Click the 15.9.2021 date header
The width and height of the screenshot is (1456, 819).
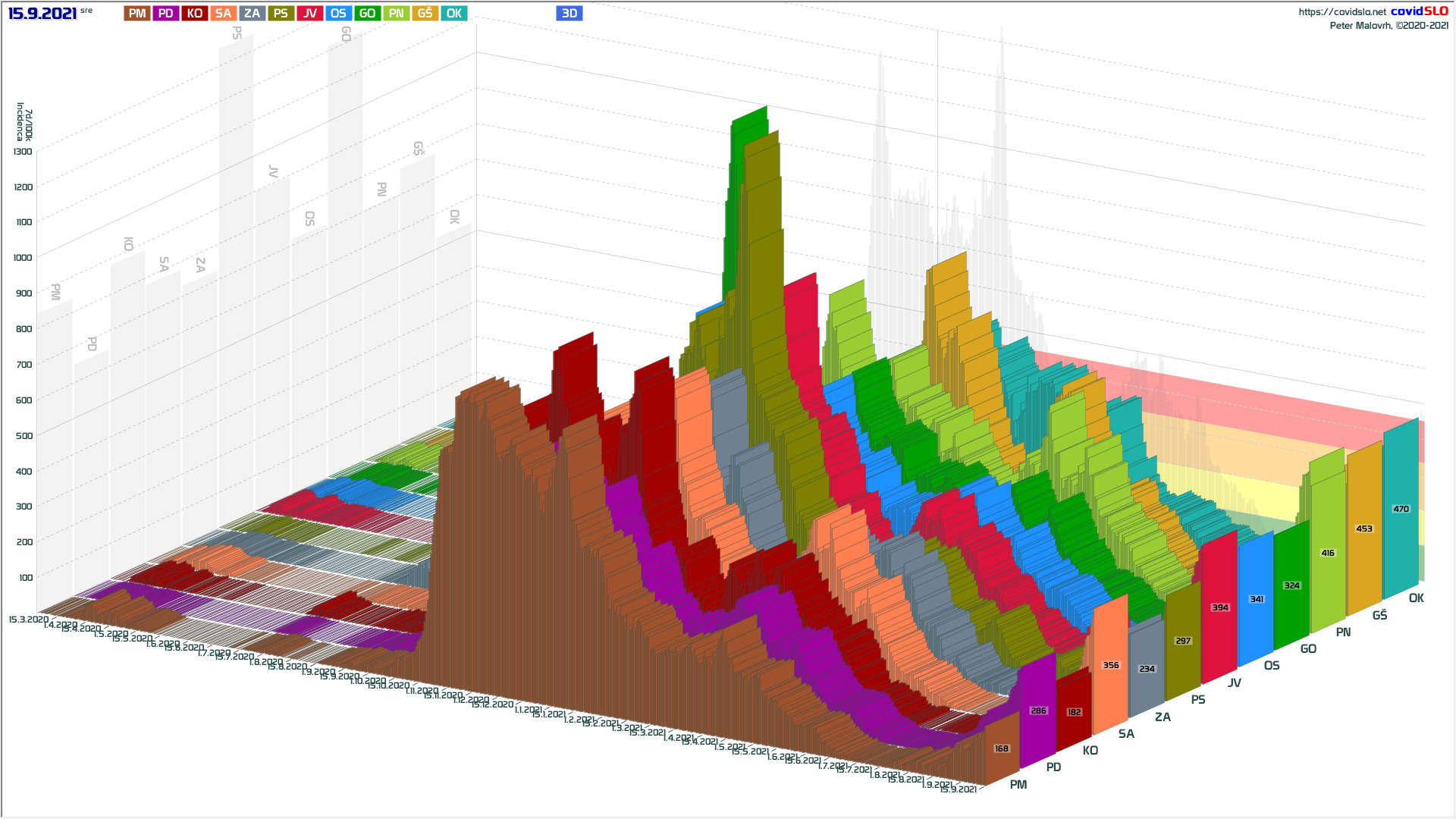click(42, 14)
